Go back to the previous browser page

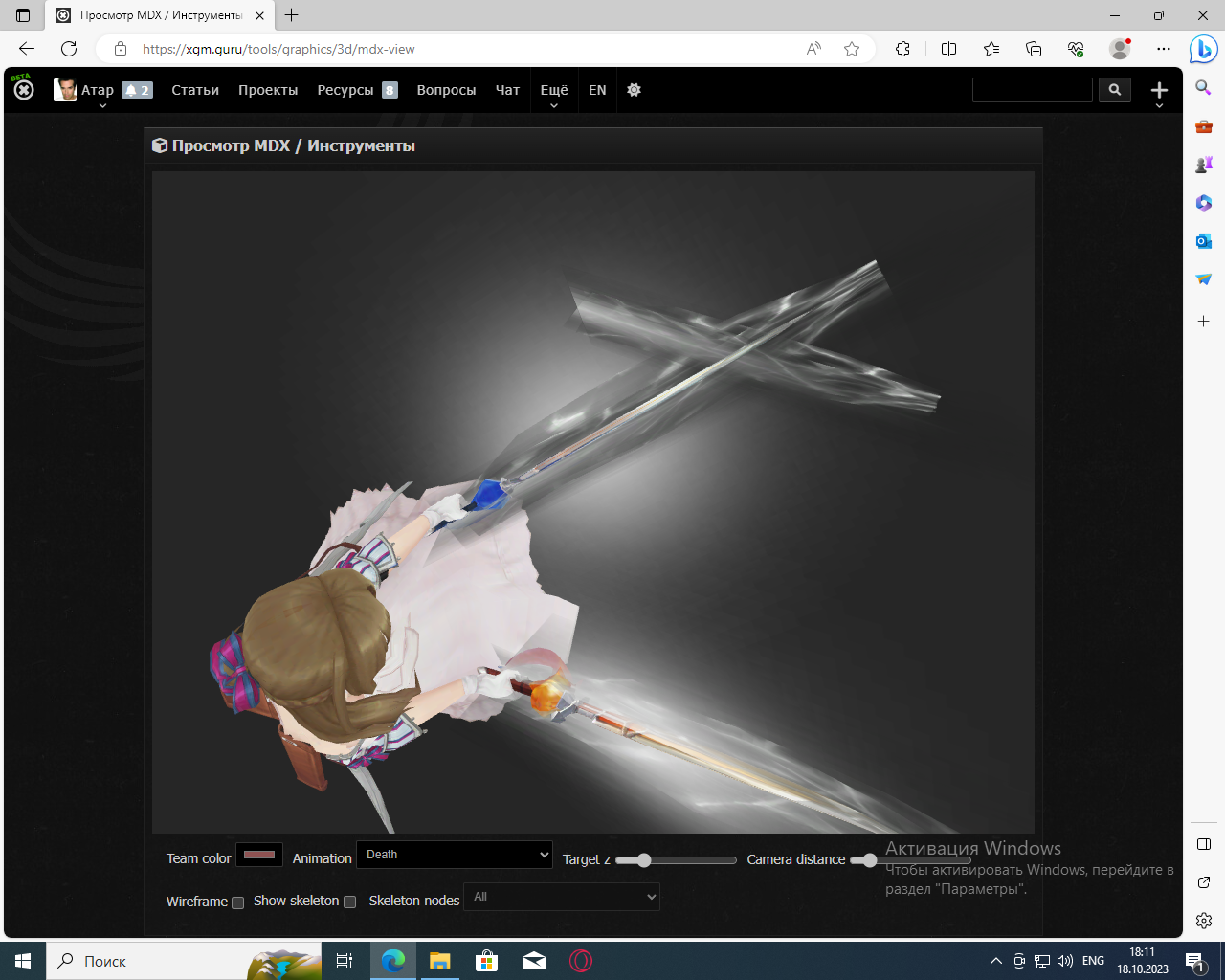27,49
